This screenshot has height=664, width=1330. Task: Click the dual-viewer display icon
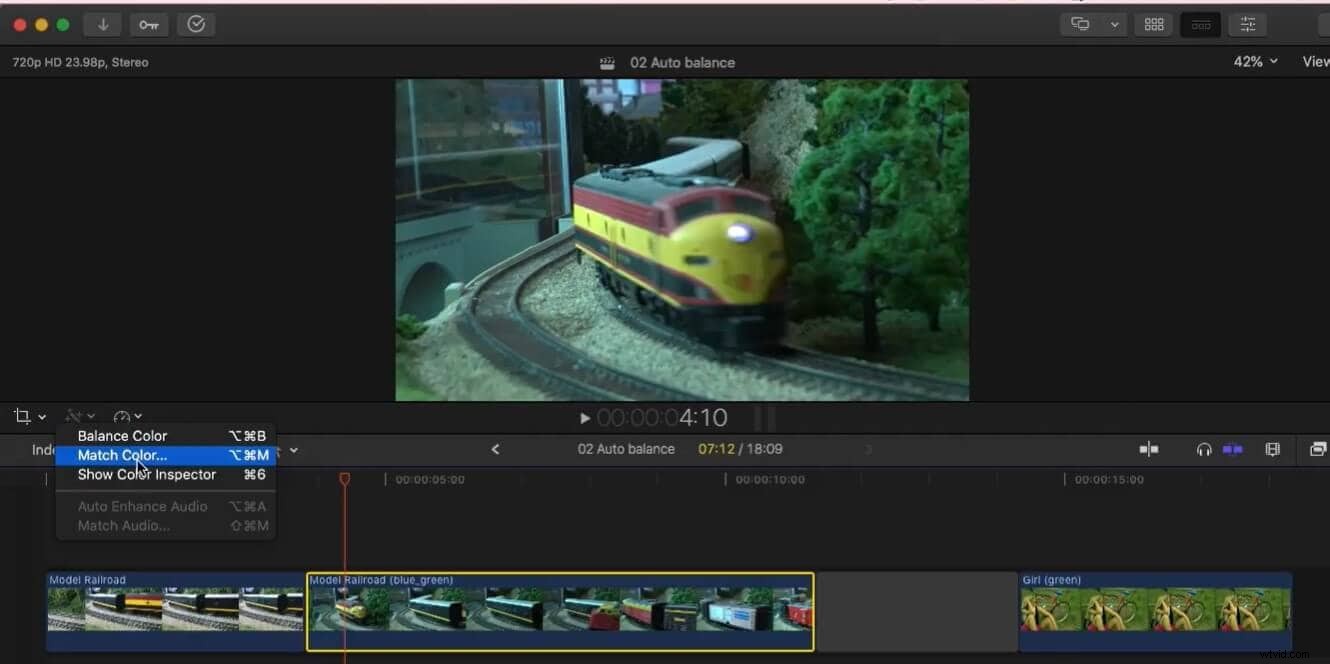point(1078,23)
